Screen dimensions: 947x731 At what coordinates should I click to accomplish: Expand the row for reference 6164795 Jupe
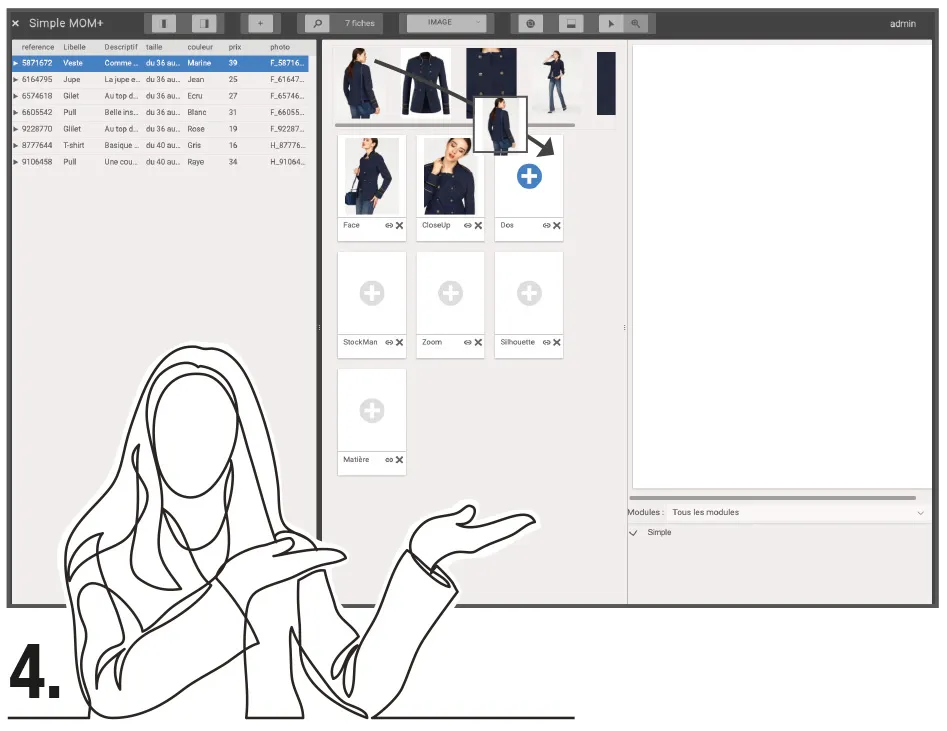tap(15, 79)
